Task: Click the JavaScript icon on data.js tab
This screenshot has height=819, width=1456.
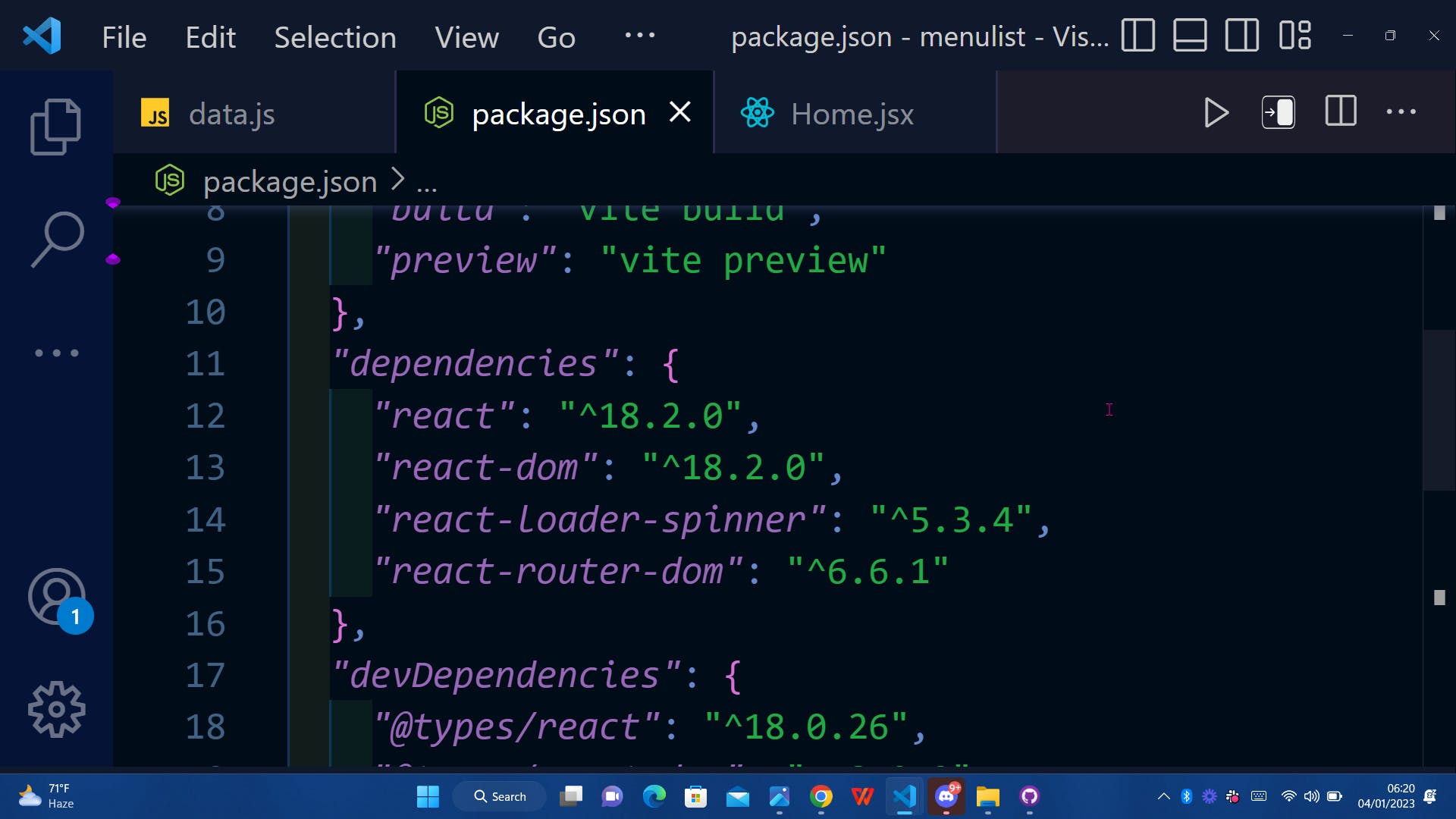Action: coord(155,113)
